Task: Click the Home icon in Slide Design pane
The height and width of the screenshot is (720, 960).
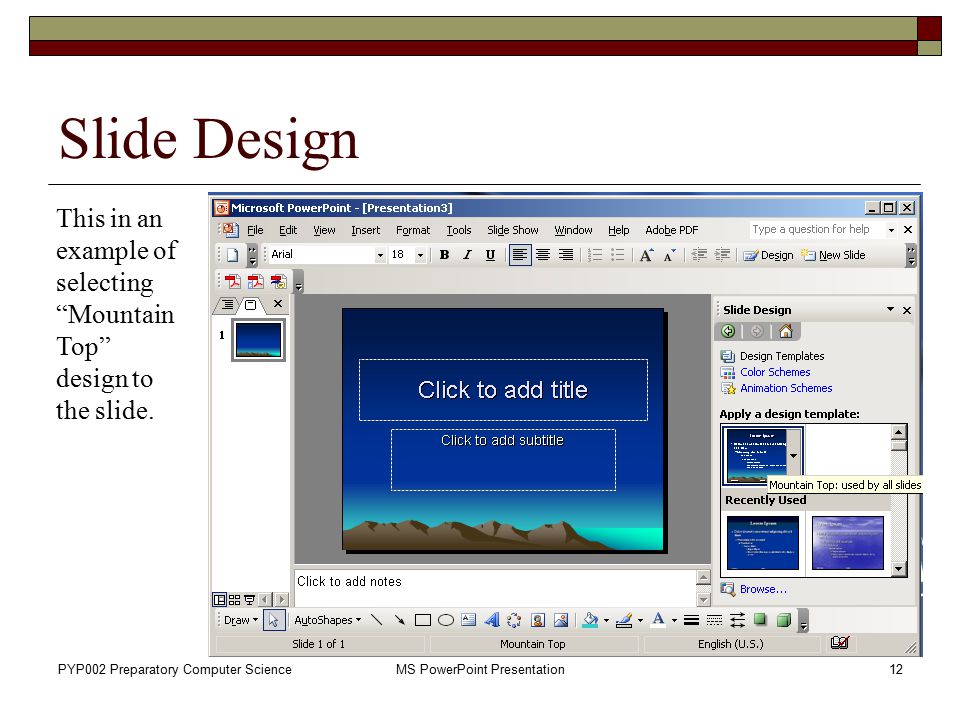Action: point(786,331)
